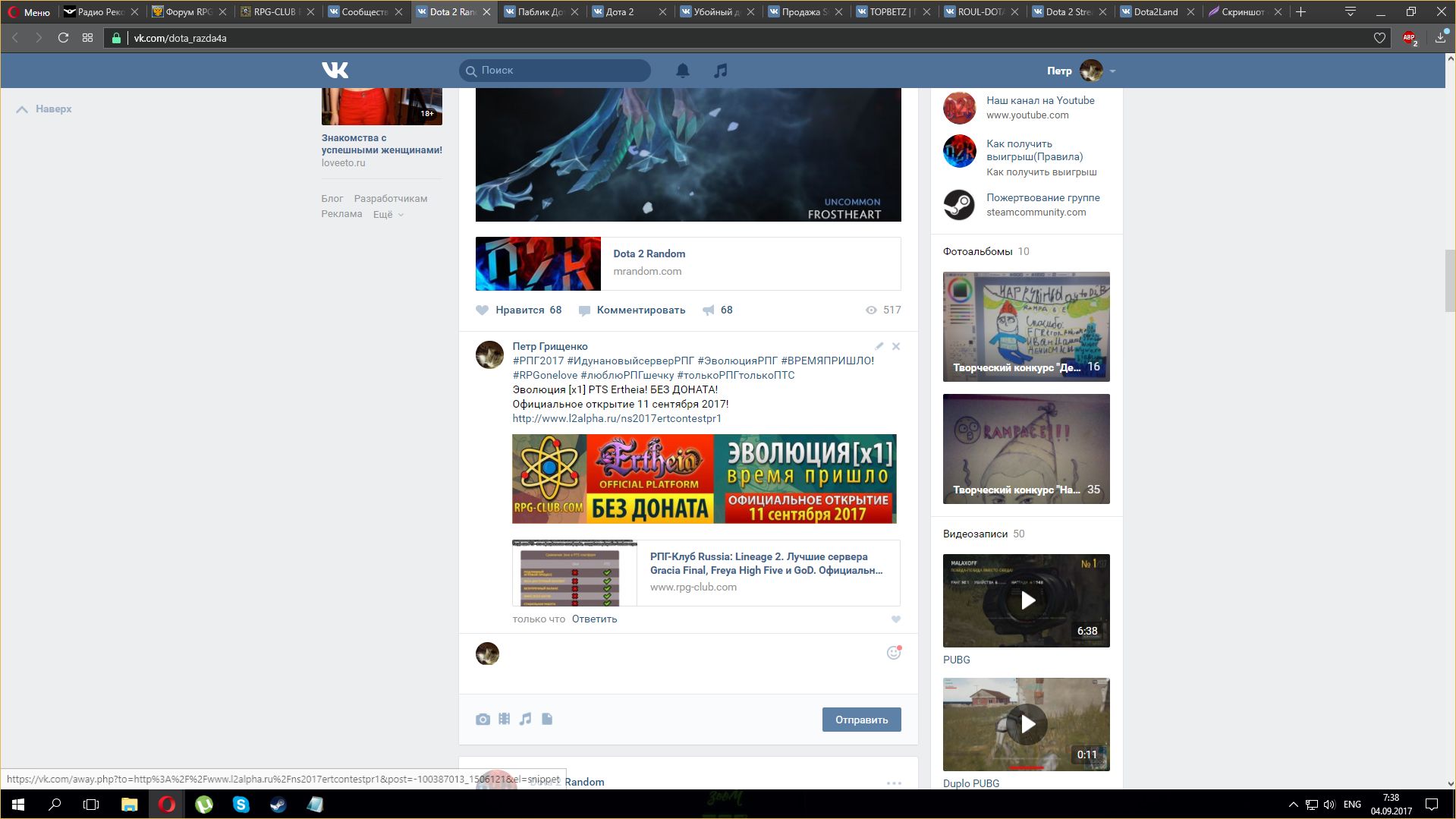This screenshot has height=819, width=1456.
Task: Click the address bar URL
Action: pyautogui.click(x=181, y=38)
